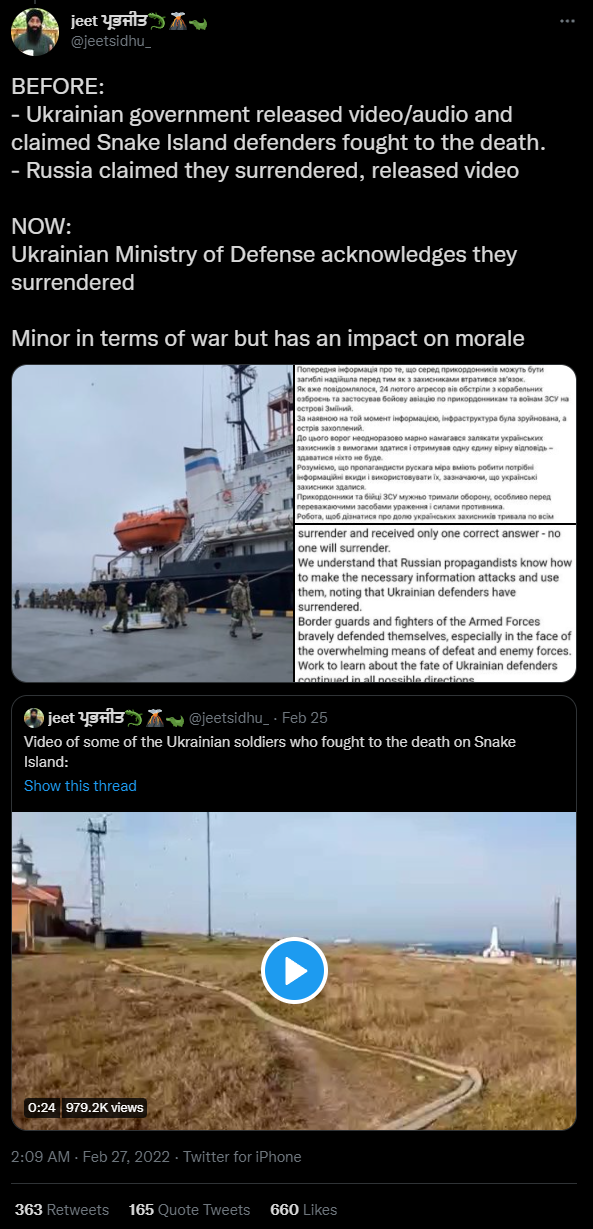The height and width of the screenshot is (1229, 593).
Task: Click the 979.2K views label
Action: (x=104, y=1107)
